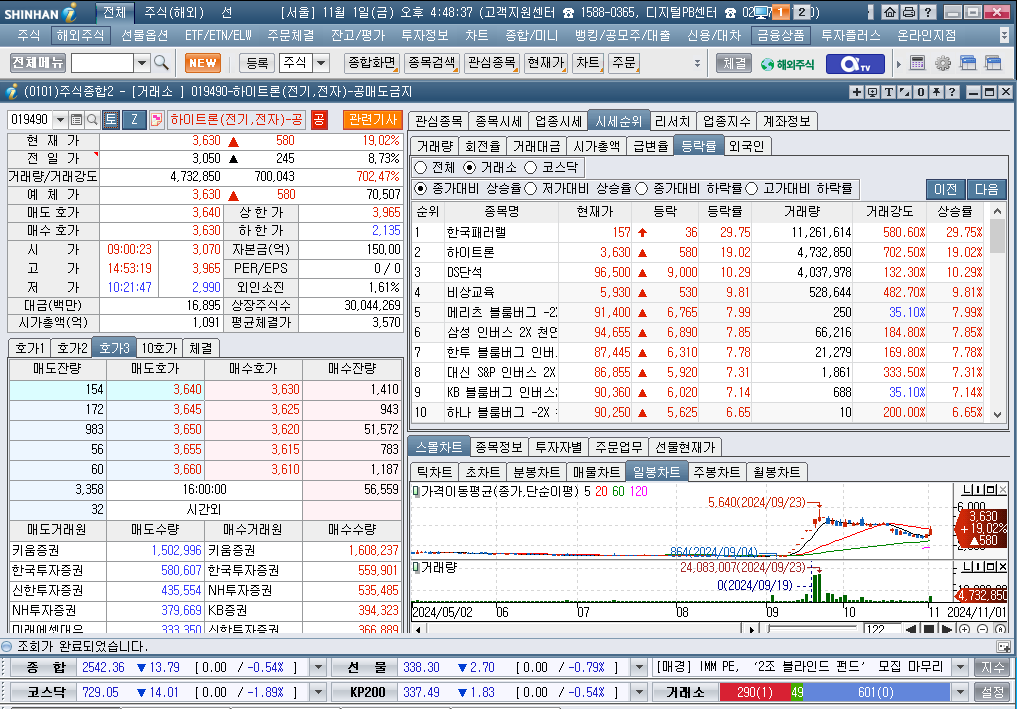This screenshot has width=1017, height=709.
Task: Open the stock code 019490 dropdown arrow
Action: pos(60,119)
